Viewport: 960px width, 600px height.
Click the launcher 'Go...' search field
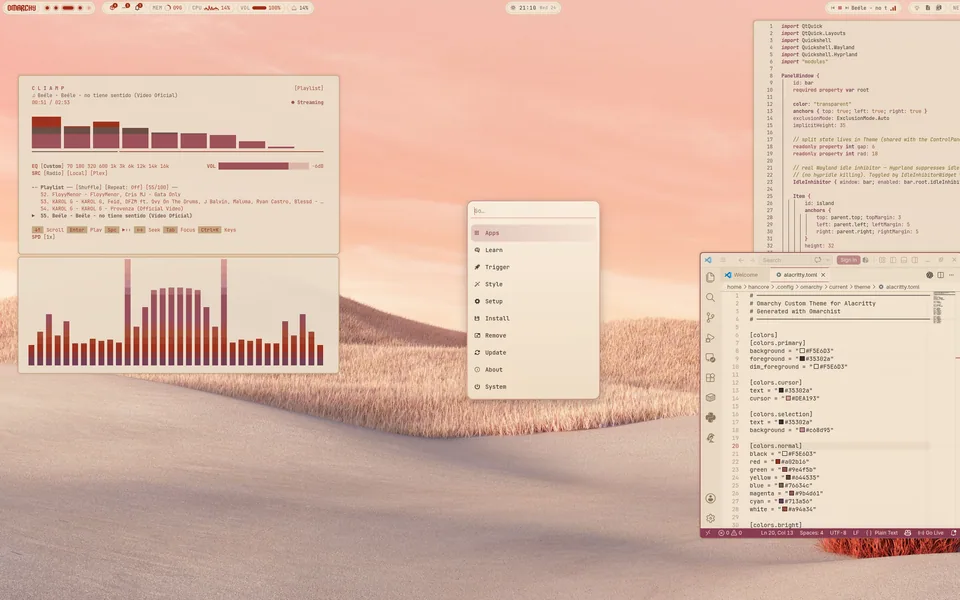533,211
